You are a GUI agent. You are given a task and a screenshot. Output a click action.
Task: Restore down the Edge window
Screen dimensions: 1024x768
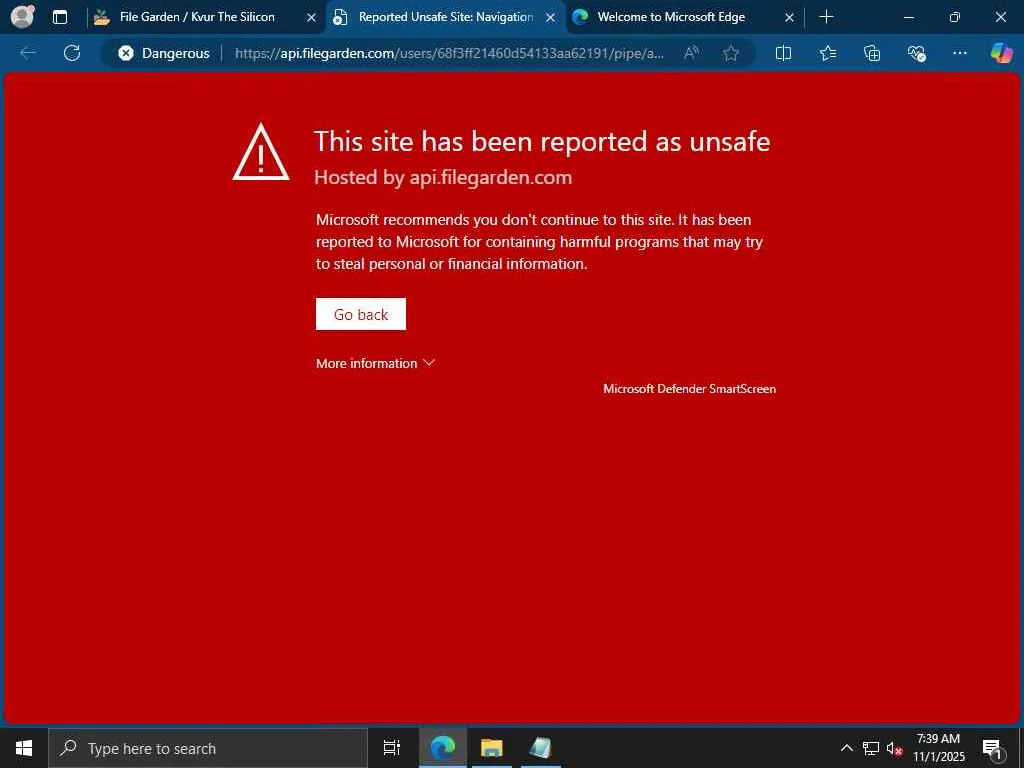click(x=954, y=17)
